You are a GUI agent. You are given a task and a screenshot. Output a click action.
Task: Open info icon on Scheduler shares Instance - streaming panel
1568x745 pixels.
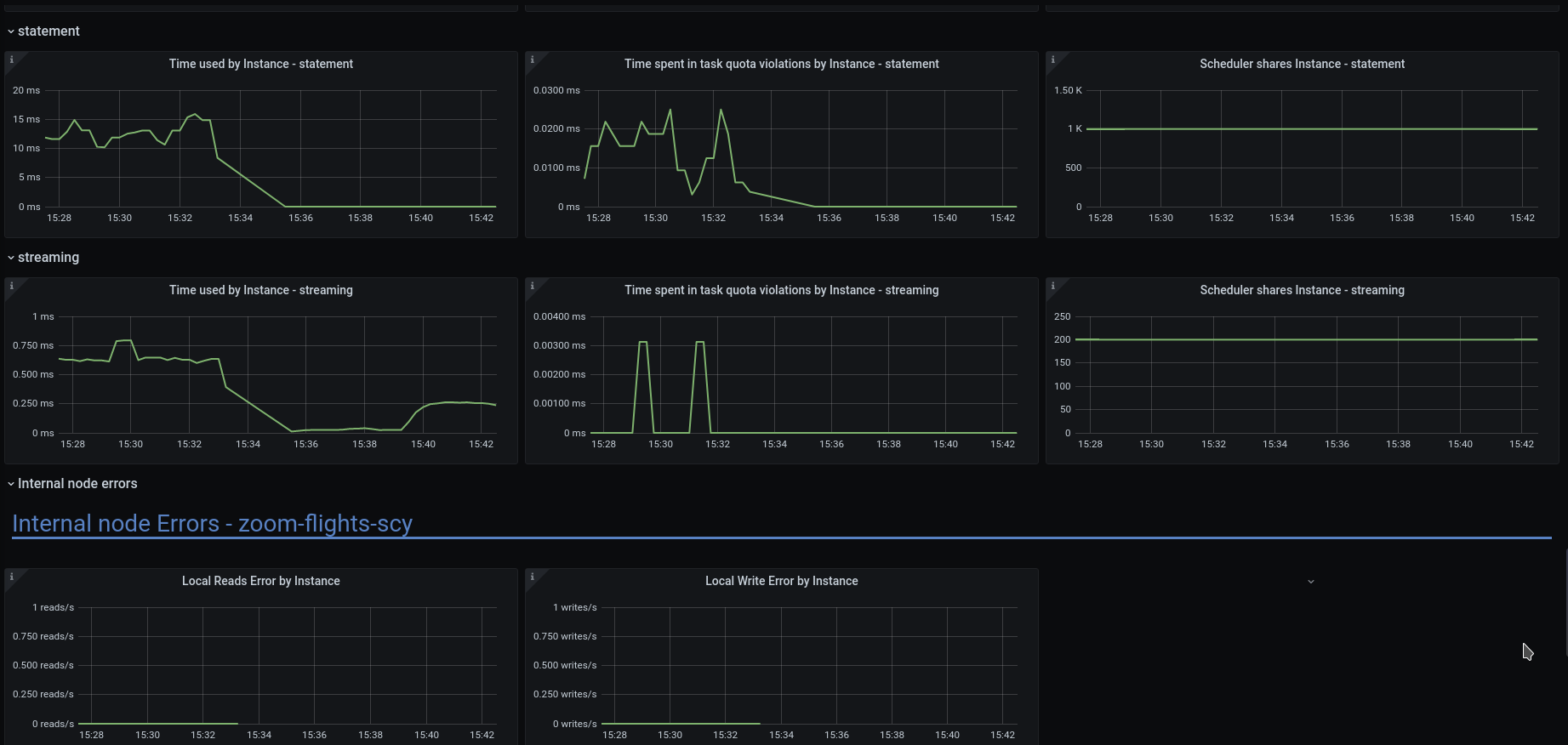point(1053,286)
